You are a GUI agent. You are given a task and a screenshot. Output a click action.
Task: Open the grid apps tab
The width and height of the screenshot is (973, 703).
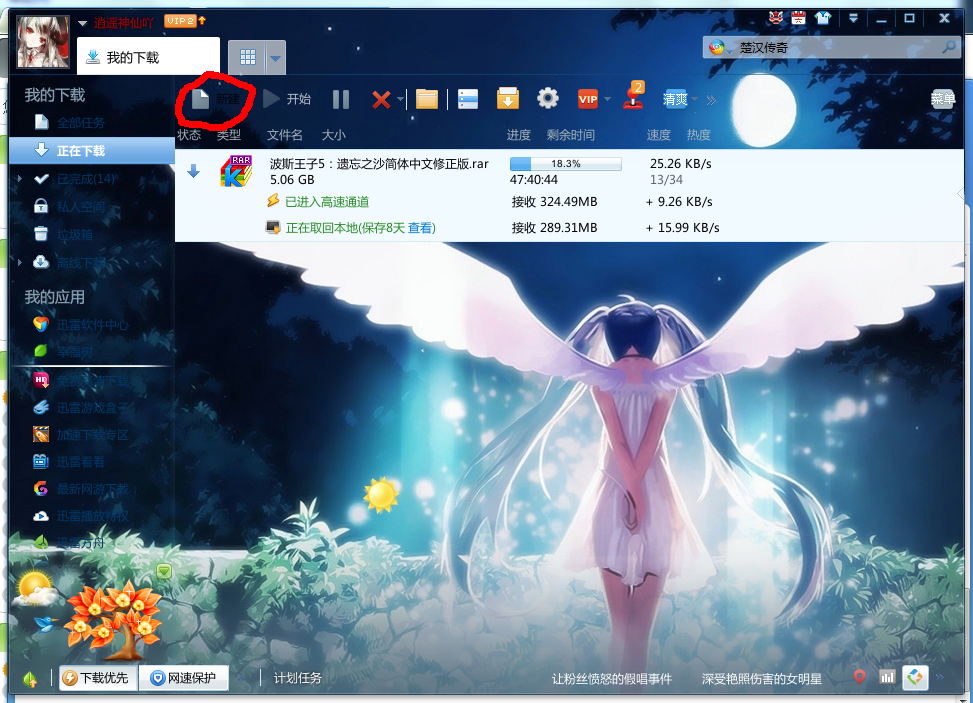[248, 58]
